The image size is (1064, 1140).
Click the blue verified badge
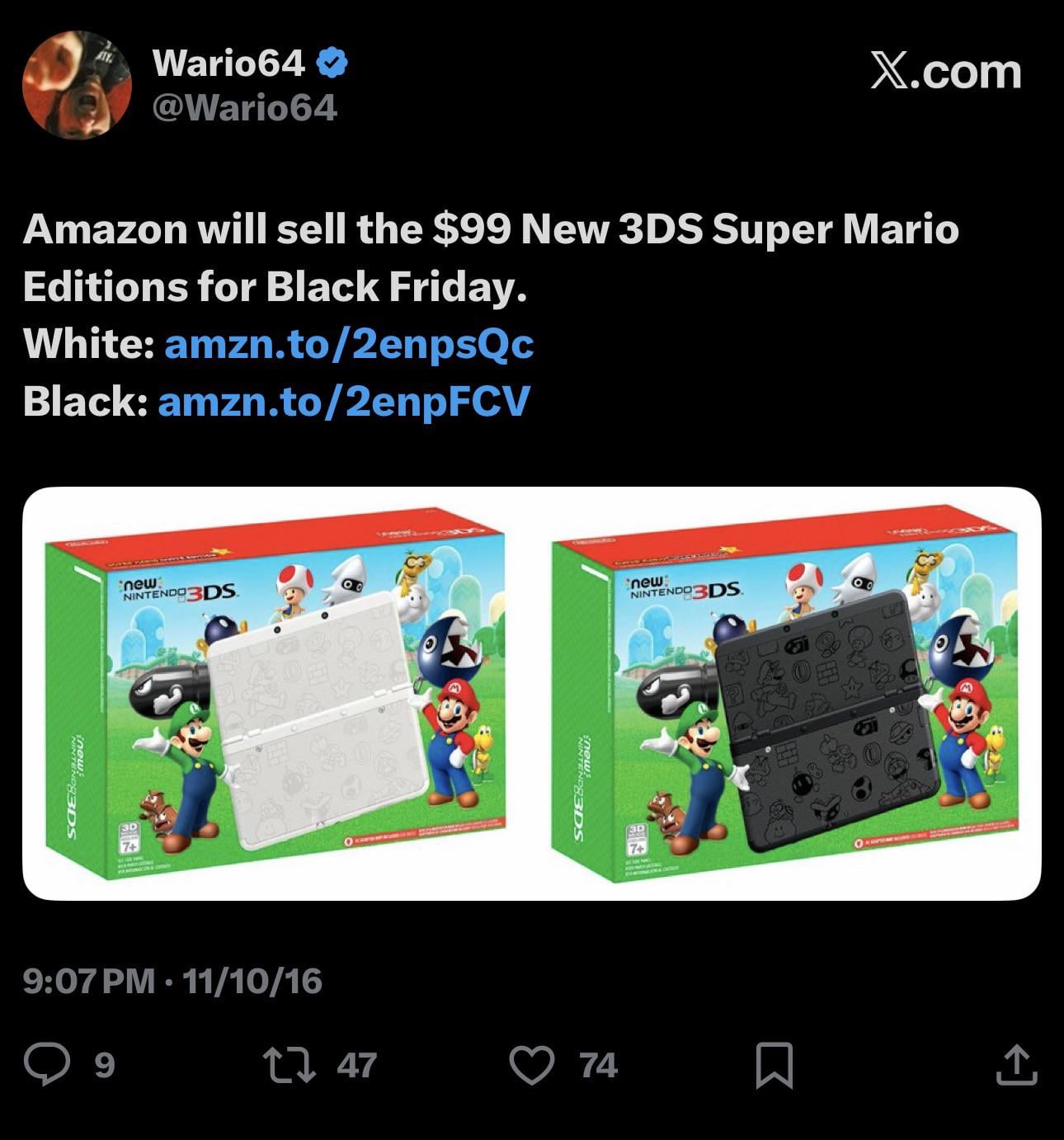point(332,63)
